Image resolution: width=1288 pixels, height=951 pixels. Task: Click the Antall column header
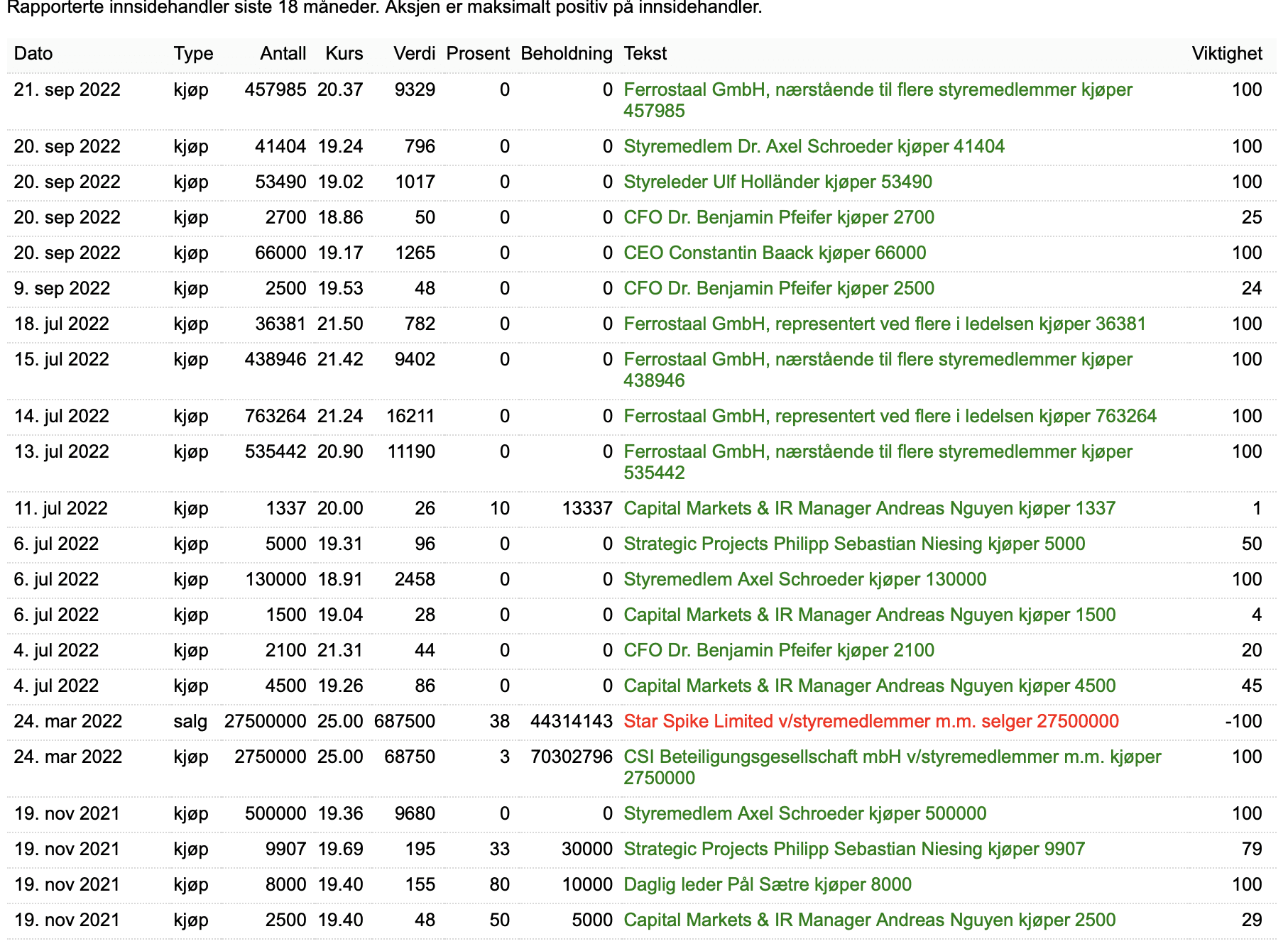283,54
